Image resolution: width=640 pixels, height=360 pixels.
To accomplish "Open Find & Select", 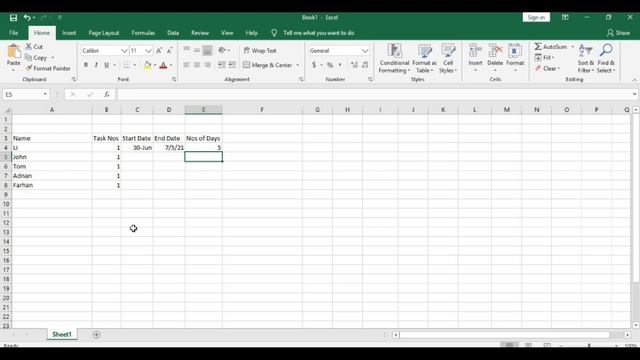I will [x=606, y=58].
